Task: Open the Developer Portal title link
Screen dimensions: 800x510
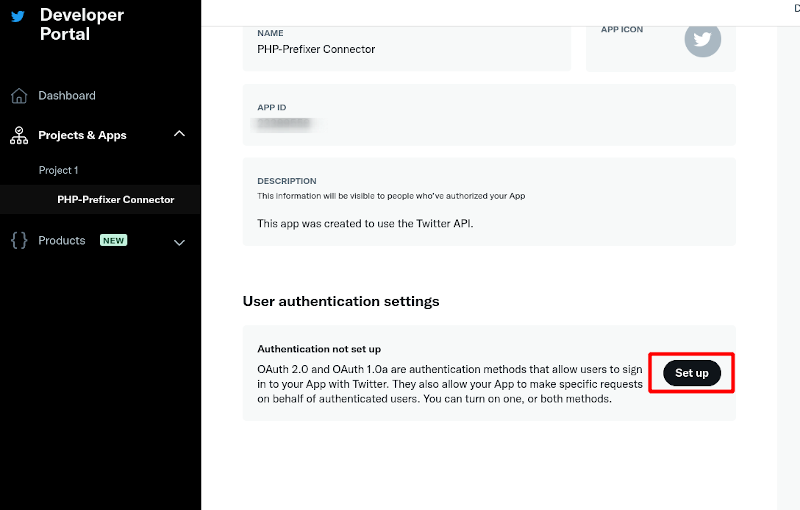Action: coord(82,24)
